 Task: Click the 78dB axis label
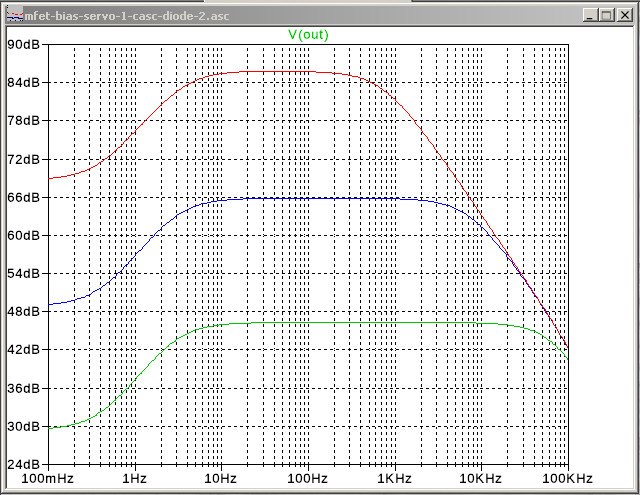pyautogui.click(x=23, y=120)
